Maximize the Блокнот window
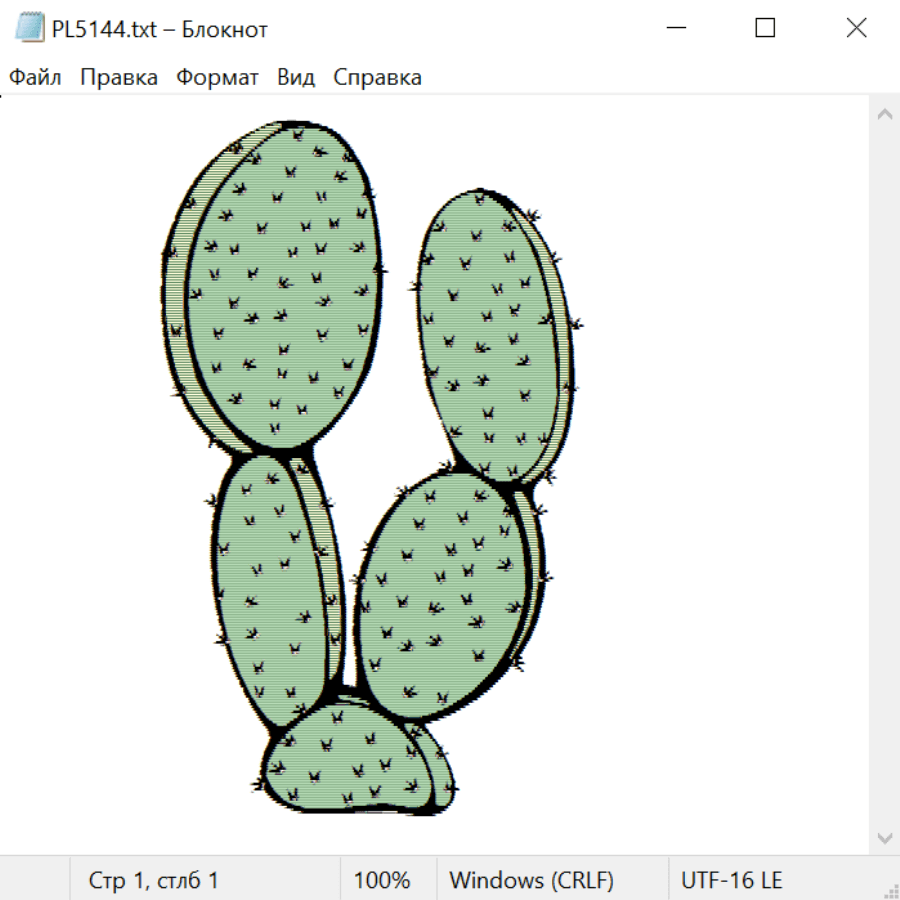 [765, 29]
